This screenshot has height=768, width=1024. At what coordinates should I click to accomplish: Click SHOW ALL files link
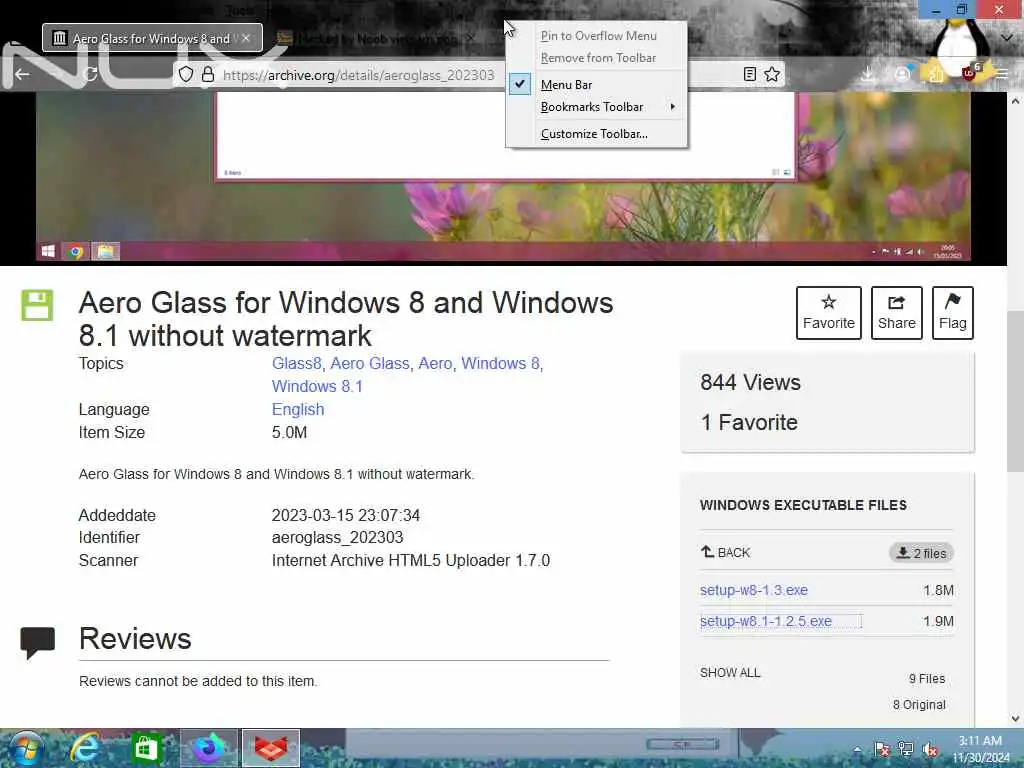pos(730,673)
